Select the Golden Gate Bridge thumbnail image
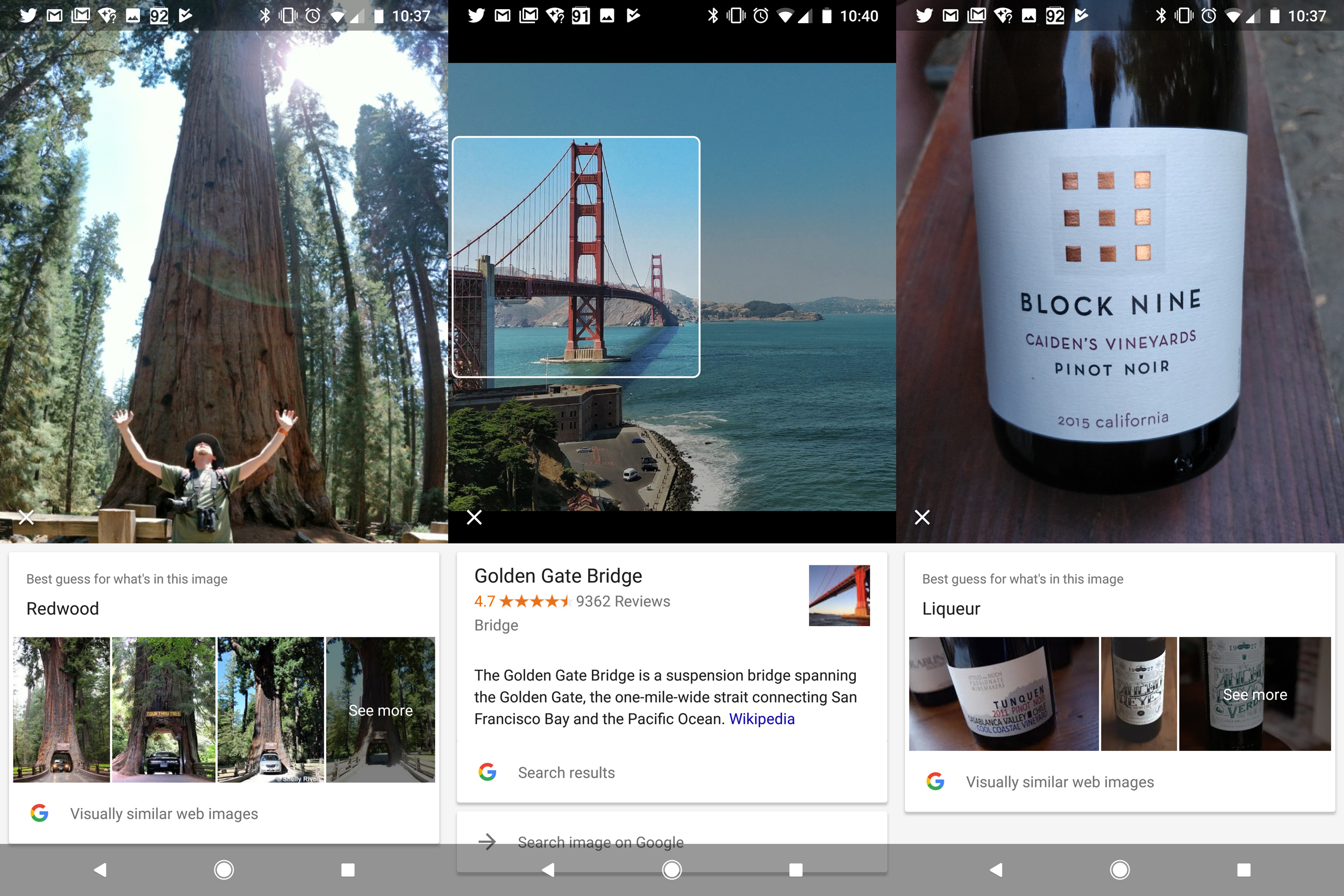The width and height of the screenshot is (1344, 896). coord(838,595)
